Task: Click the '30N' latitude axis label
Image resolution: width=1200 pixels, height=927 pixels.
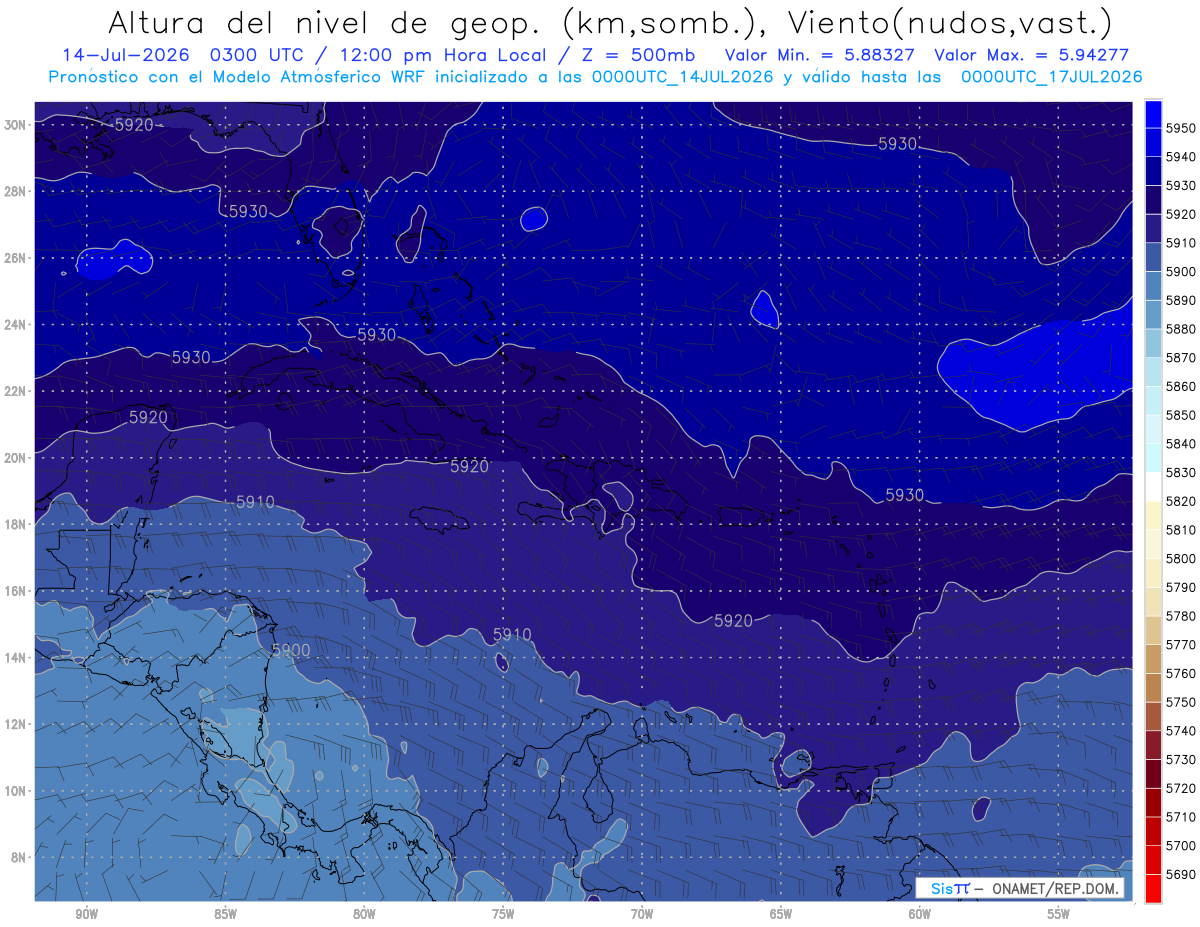Action: pos(15,124)
